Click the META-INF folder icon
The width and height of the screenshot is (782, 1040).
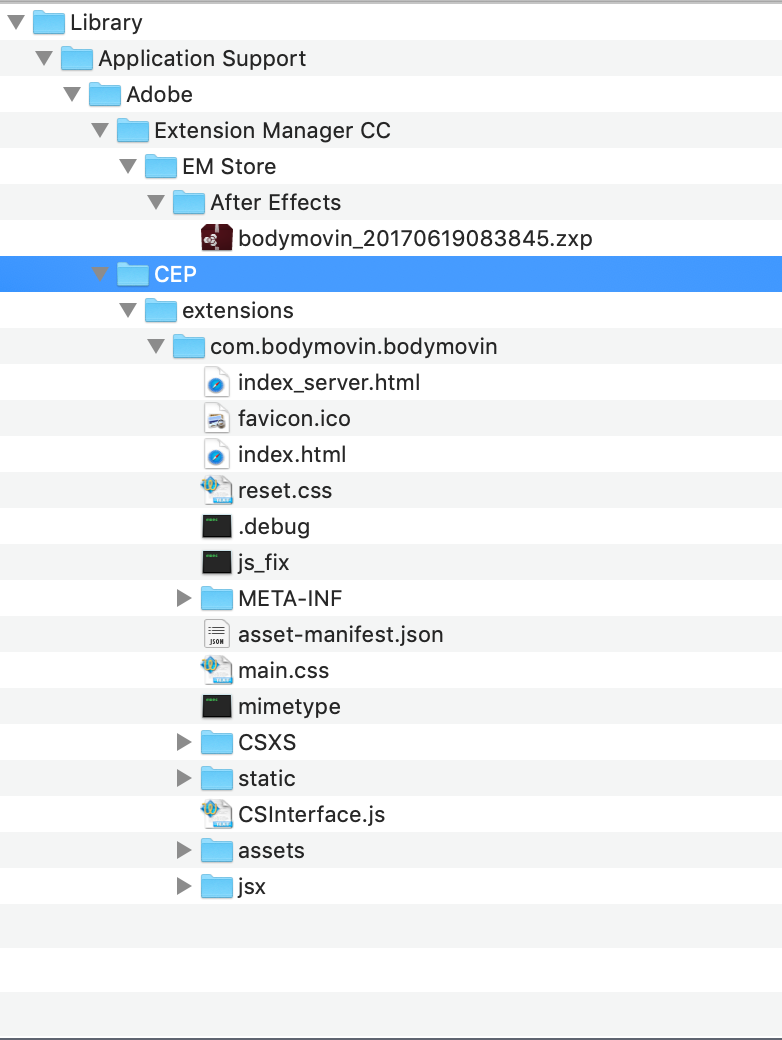pos(216,598)
